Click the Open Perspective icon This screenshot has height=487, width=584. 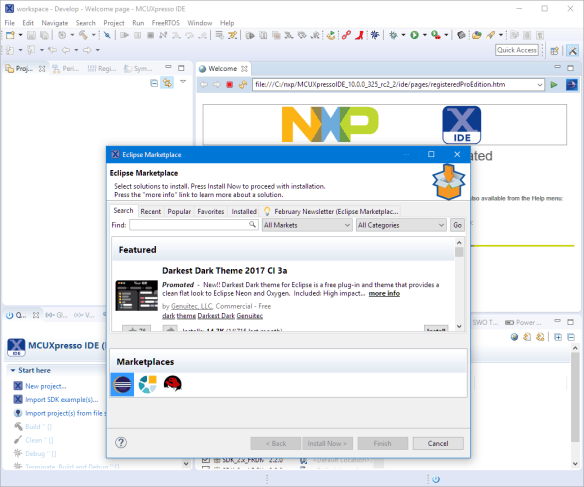555,51
